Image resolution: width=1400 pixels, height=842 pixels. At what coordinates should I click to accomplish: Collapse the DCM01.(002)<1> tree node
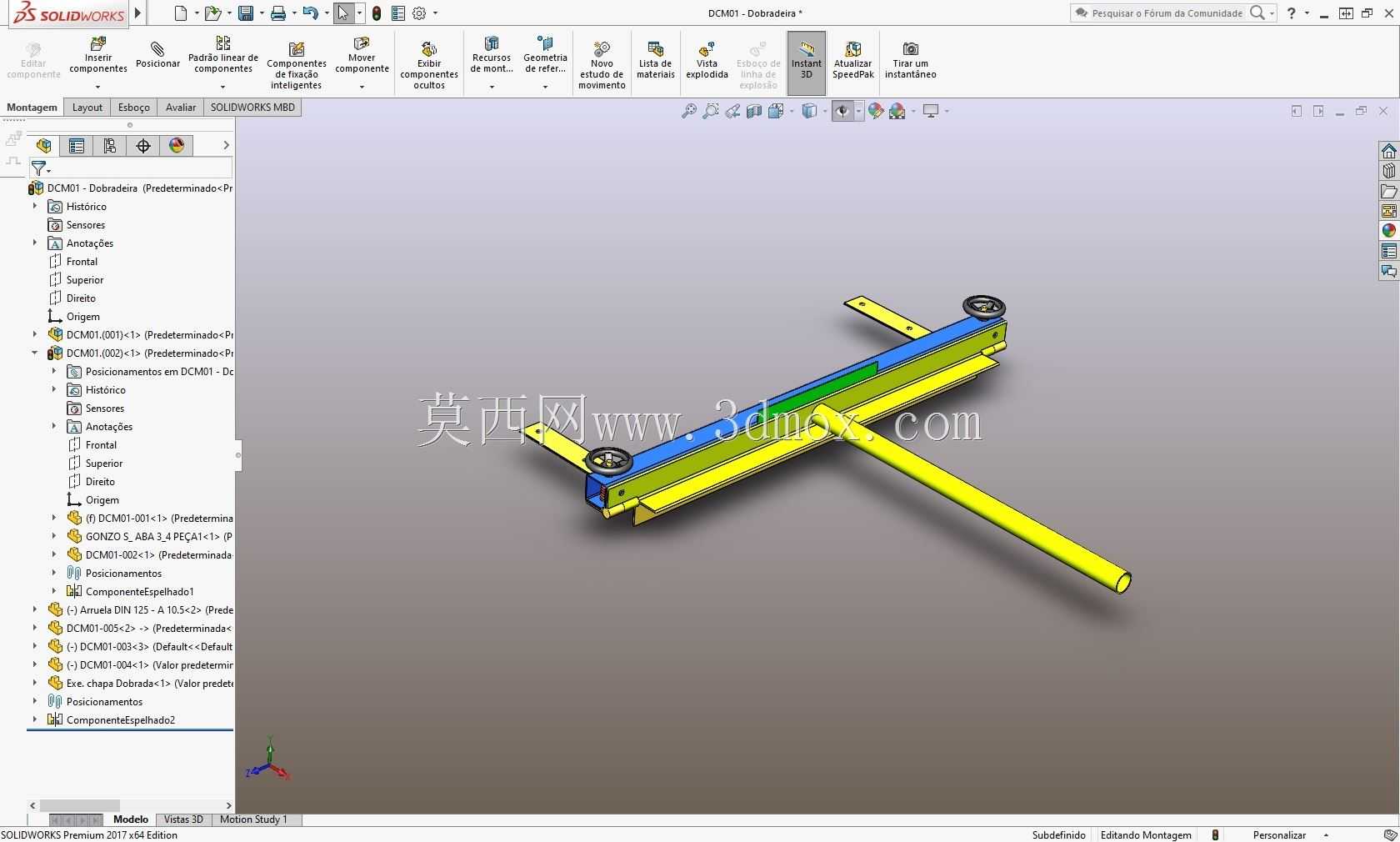(x=35, y=353)
